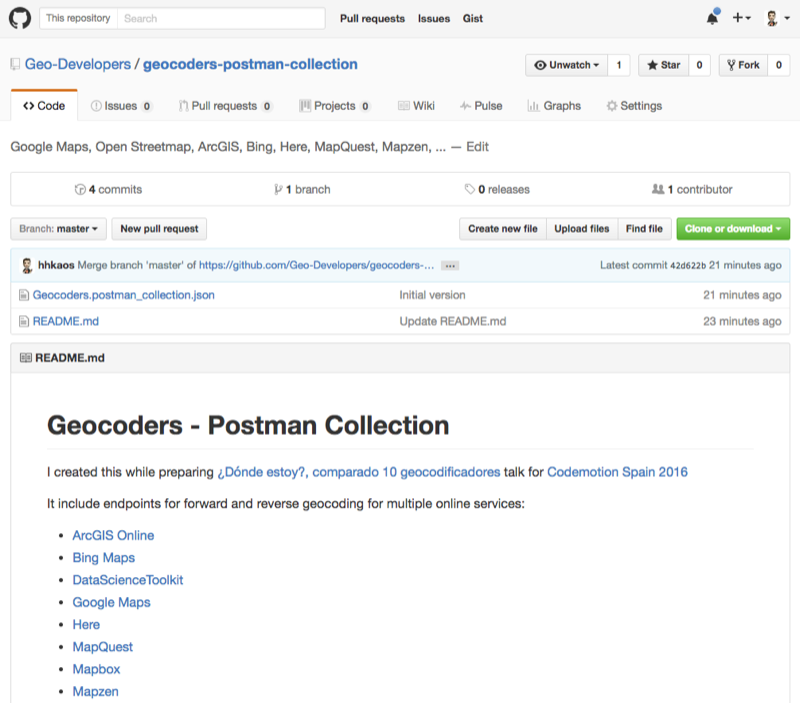Open the MapQuest link
The height and width of the screenshot is (703, 800).
pos(103,647)
